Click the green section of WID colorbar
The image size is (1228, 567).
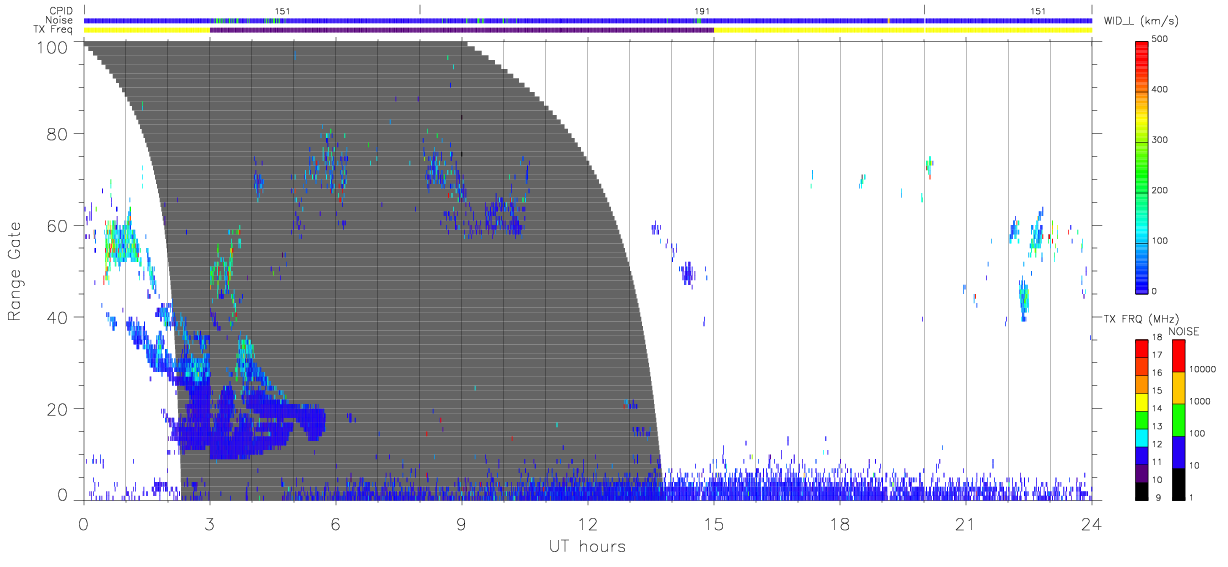pyautogui.click(x=1142, y=170)
